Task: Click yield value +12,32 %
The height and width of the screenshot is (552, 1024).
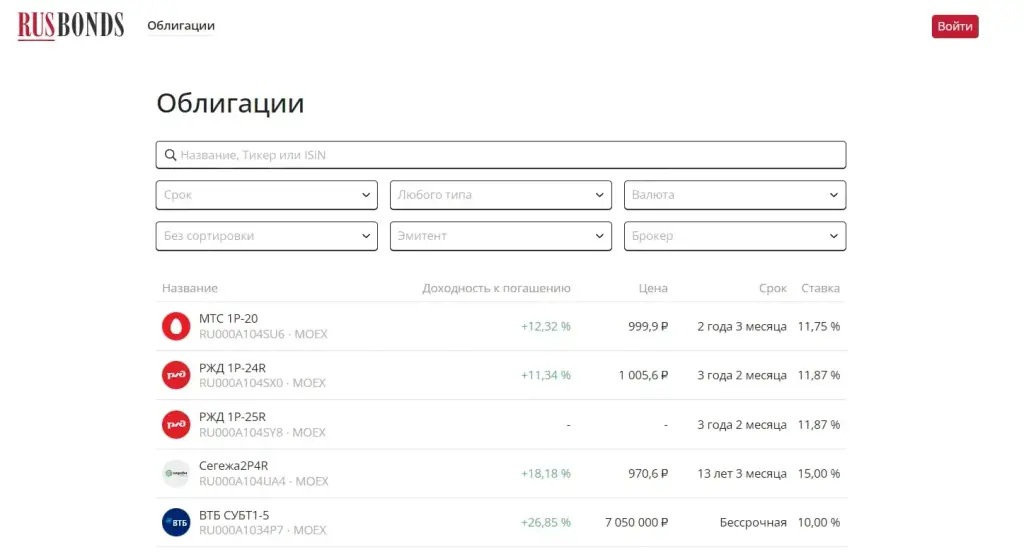Action: 546,326
